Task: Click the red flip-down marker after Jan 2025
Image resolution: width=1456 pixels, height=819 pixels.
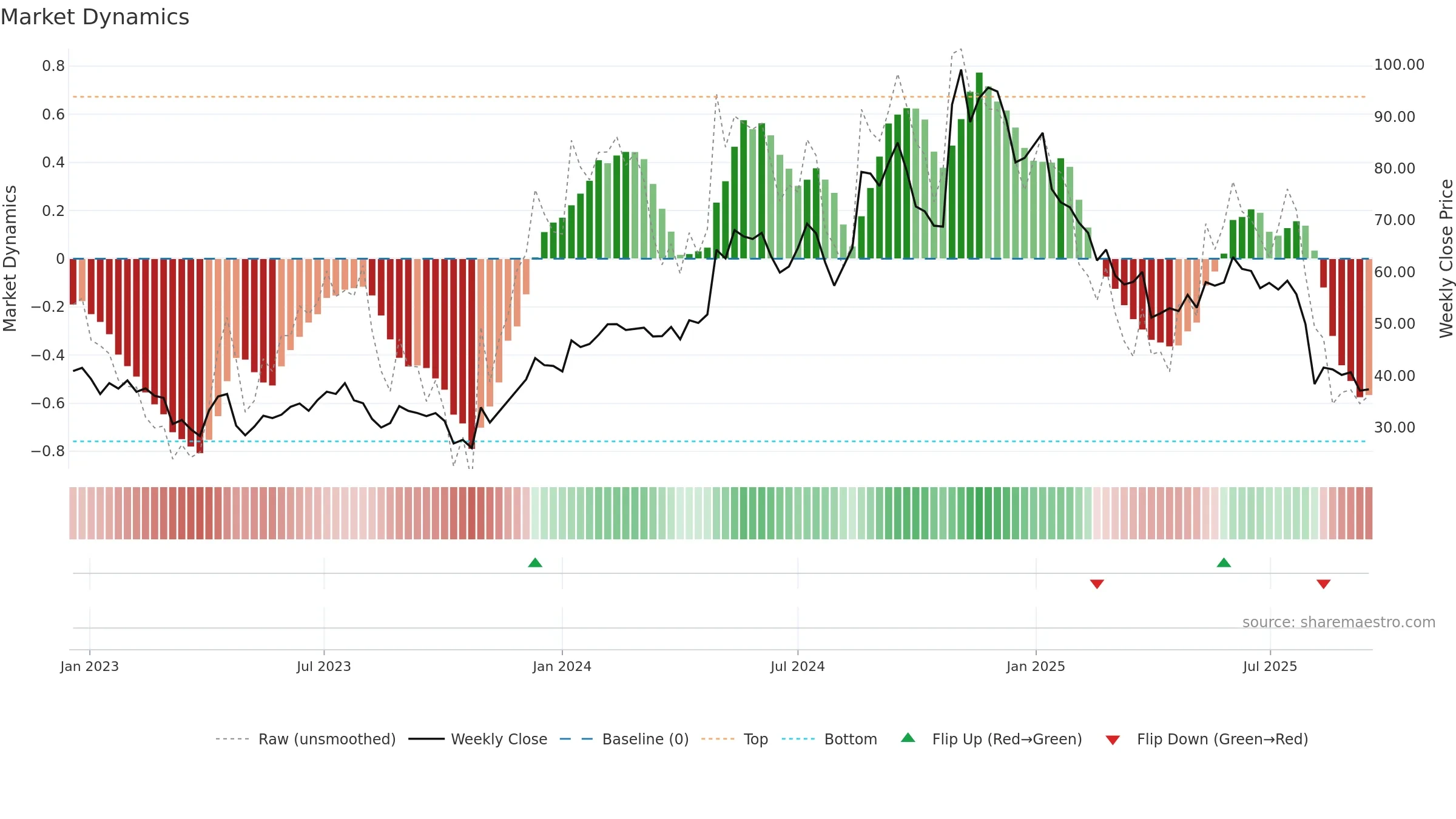Action: click(x=1097, y=584)
